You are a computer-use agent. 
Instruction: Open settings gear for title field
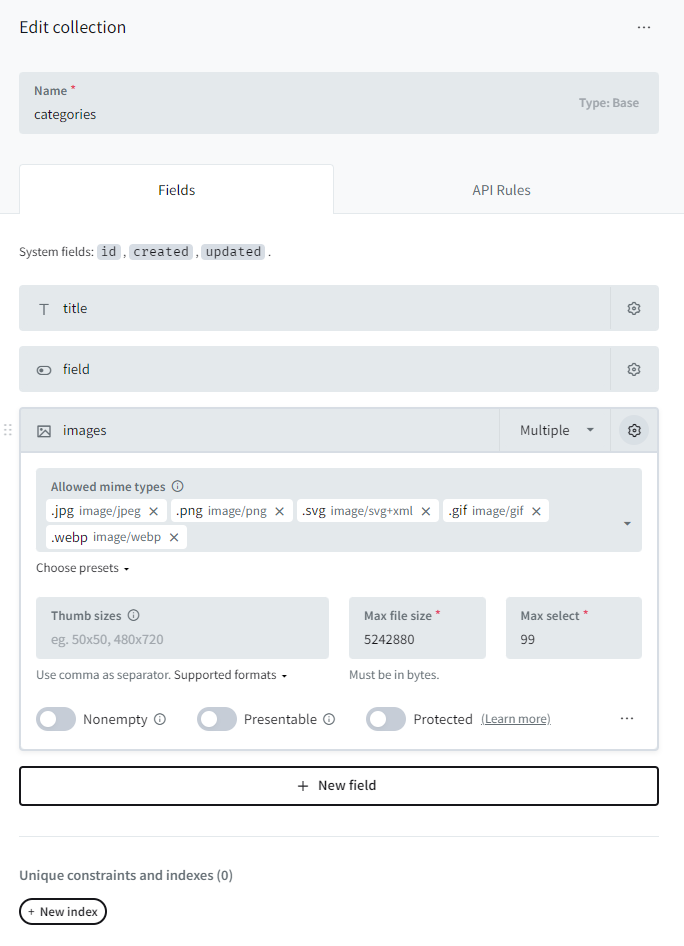(x=633, y=308)
